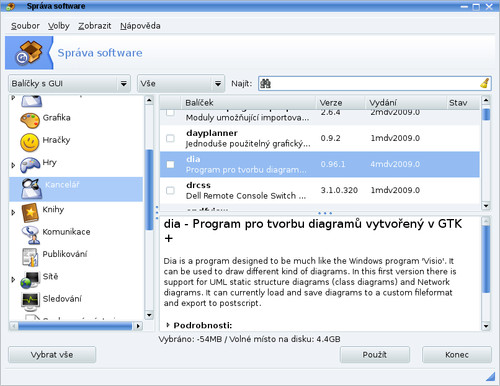Click category tree scroll right arrow
The image size is (500, 386).
coord(138,326)
